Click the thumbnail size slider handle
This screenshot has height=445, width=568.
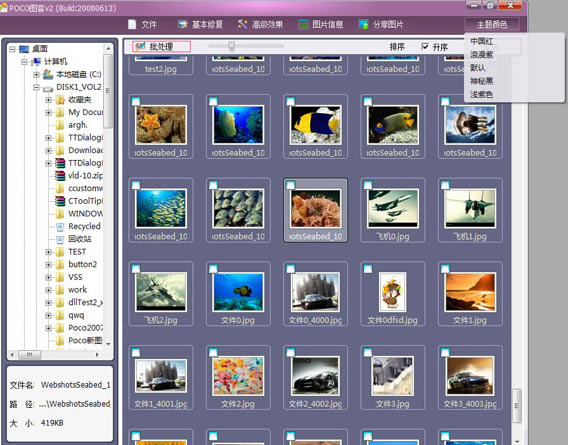[231, 46]
